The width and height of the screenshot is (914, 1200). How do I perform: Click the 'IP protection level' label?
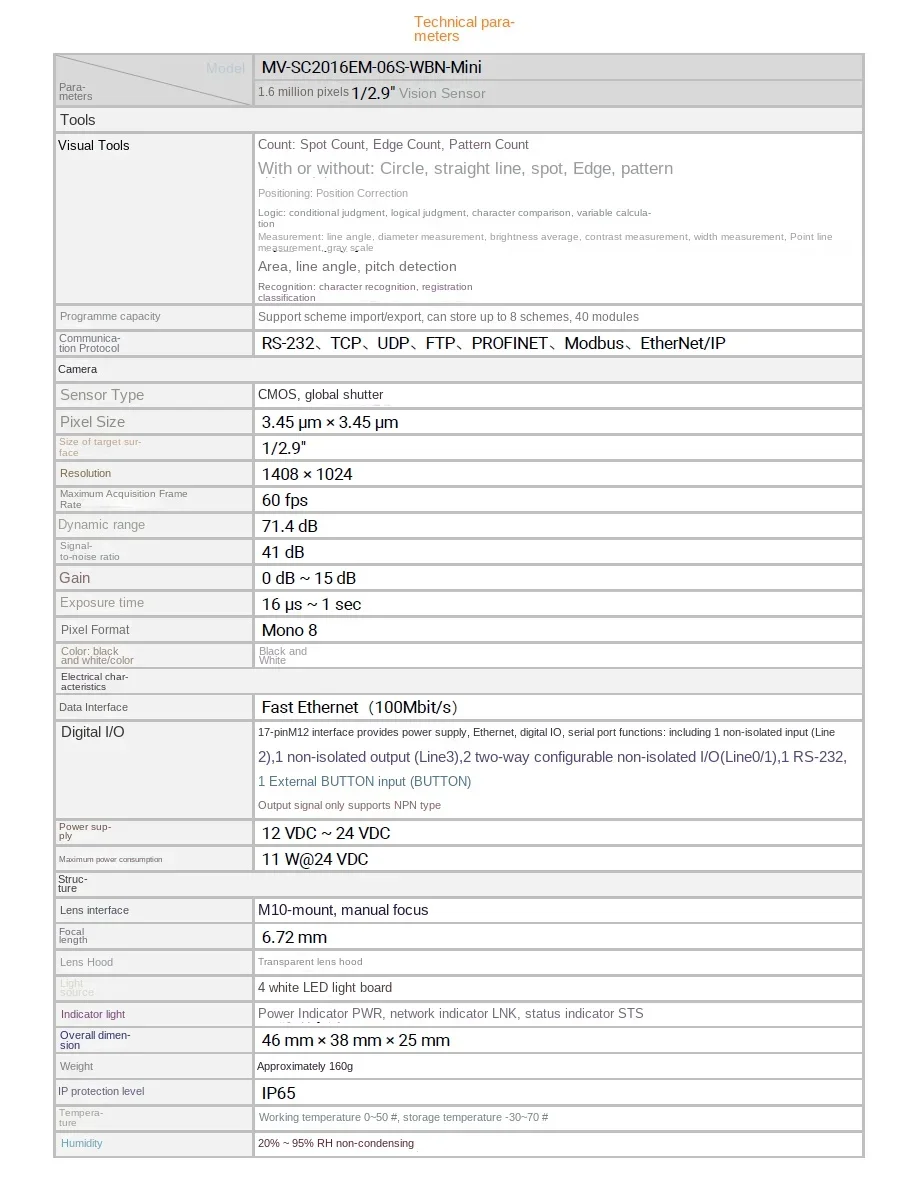tap(101, 1092)
